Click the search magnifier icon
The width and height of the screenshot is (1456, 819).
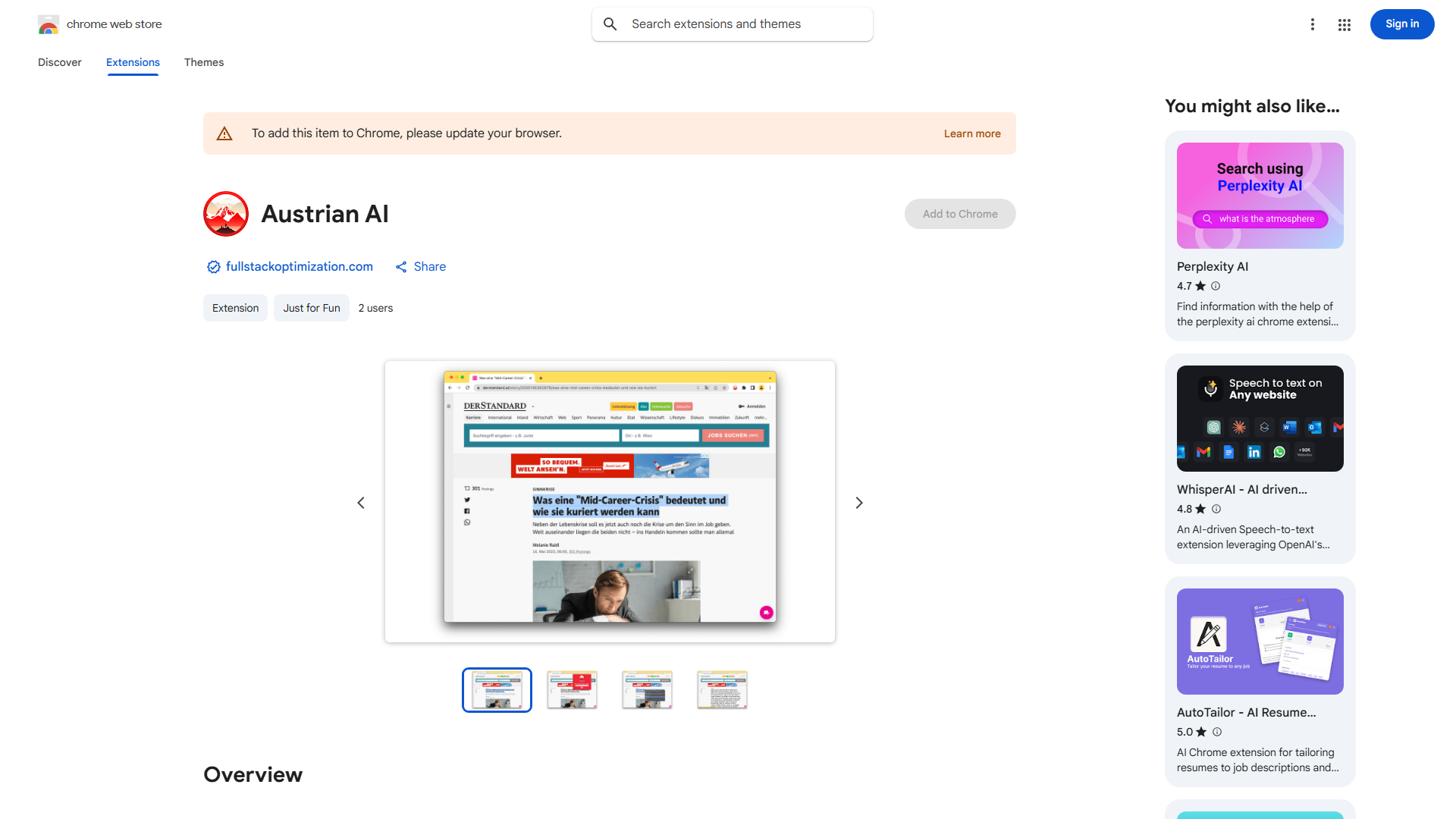610,24
